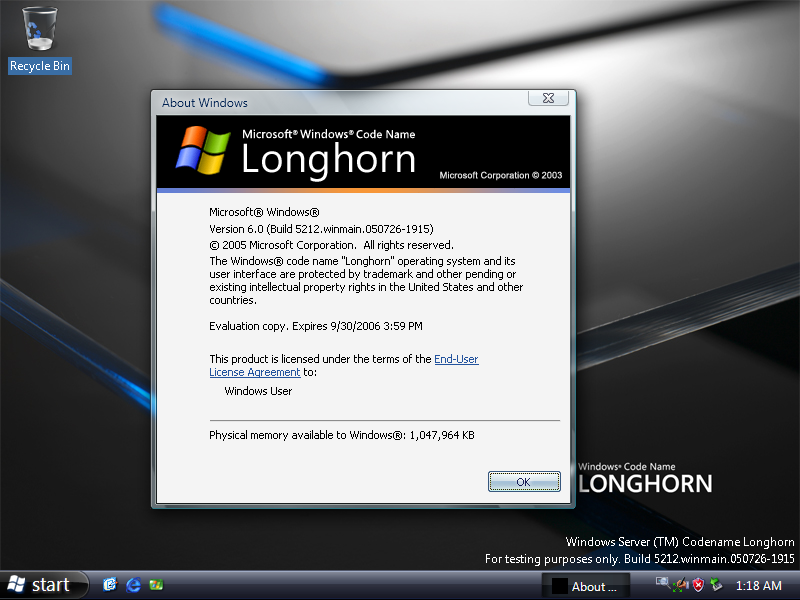The image size is (800, 600).
Task: Launch the Outlook Express quick launch icon
Action: (110, 585)
